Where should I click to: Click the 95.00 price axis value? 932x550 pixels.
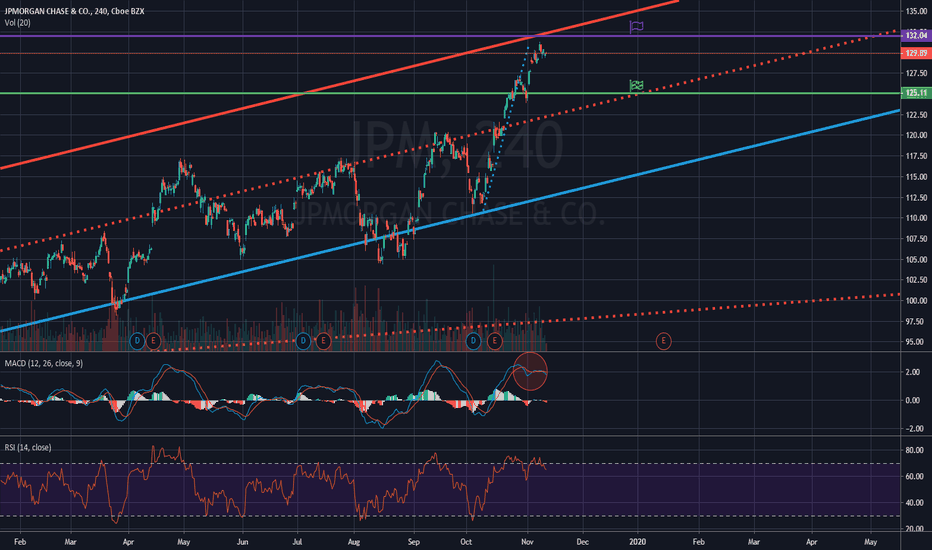point(916,342)
